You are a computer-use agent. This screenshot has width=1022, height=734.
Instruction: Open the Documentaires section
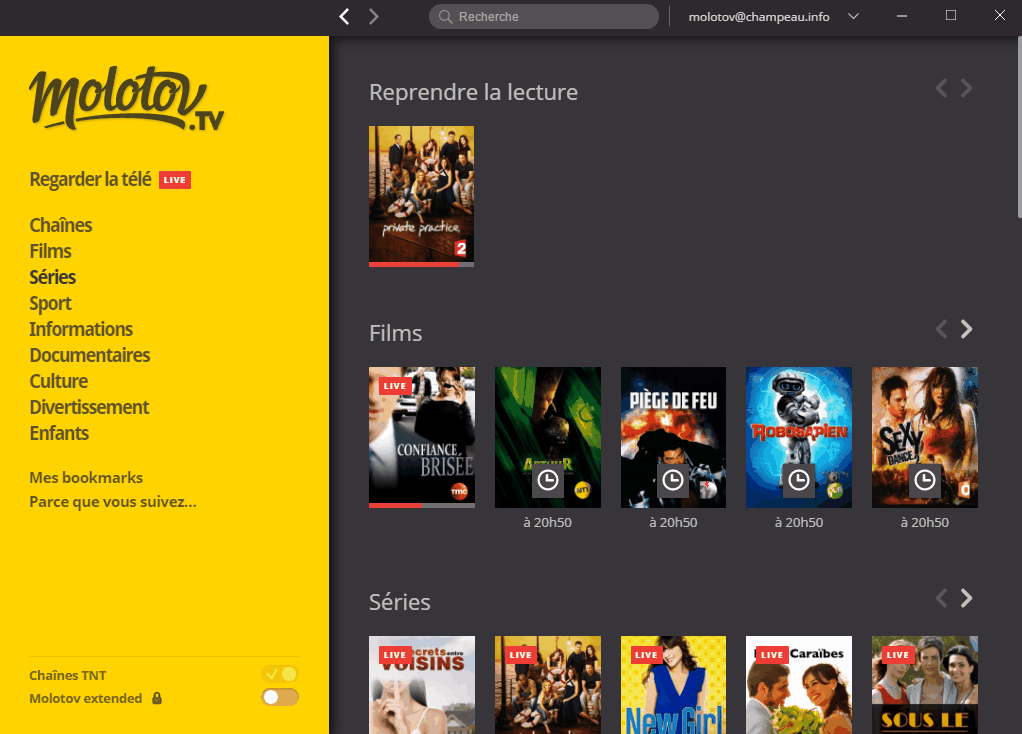90,355
